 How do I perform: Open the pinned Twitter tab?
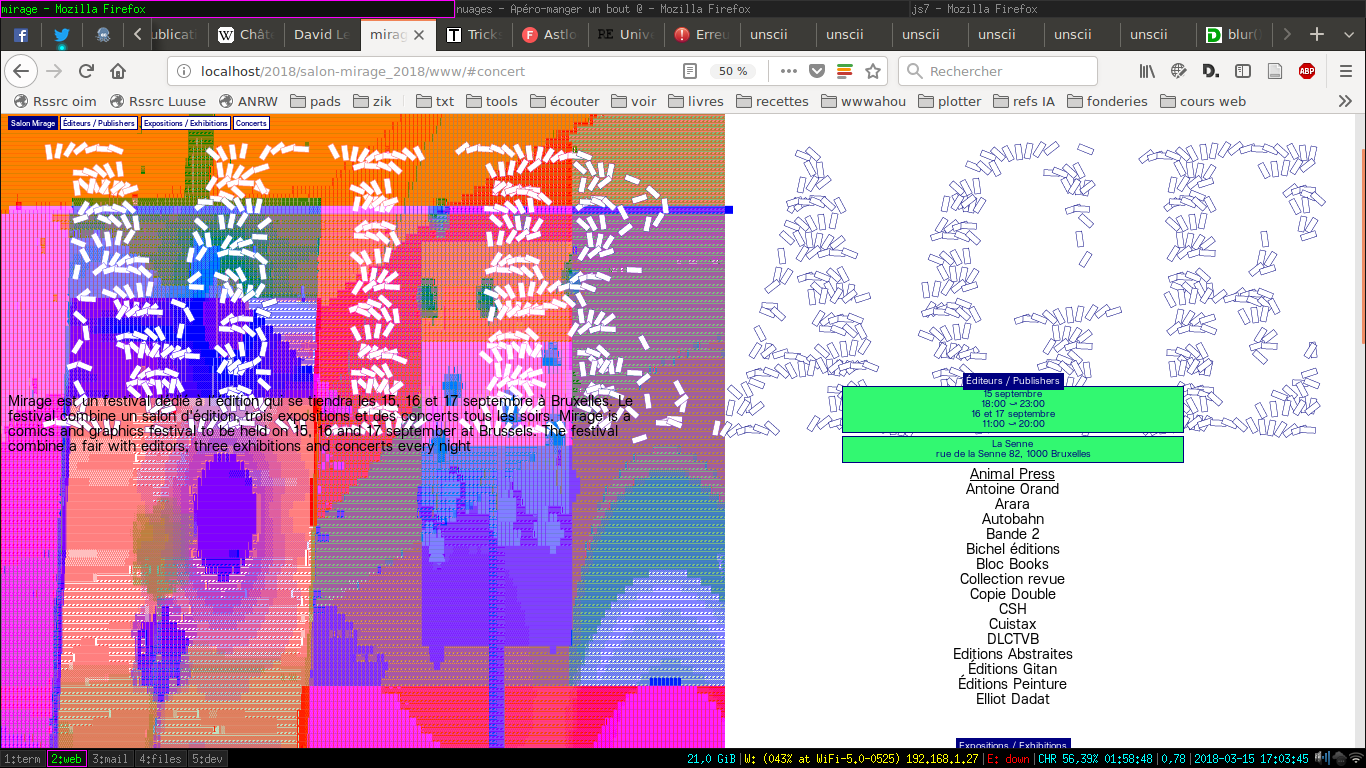click(62, 34)
